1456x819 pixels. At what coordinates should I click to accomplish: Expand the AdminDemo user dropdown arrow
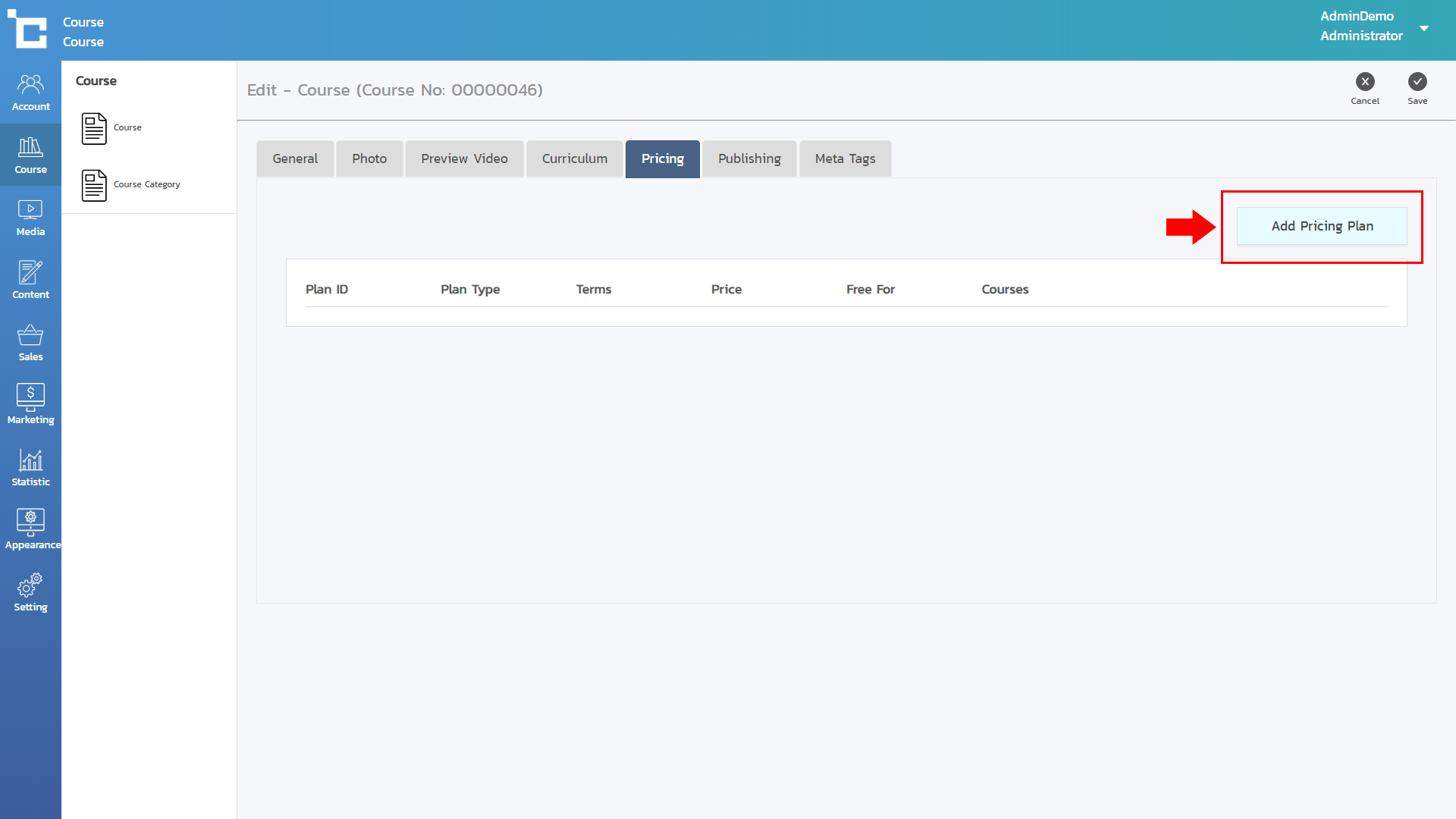coord(1424,29)
